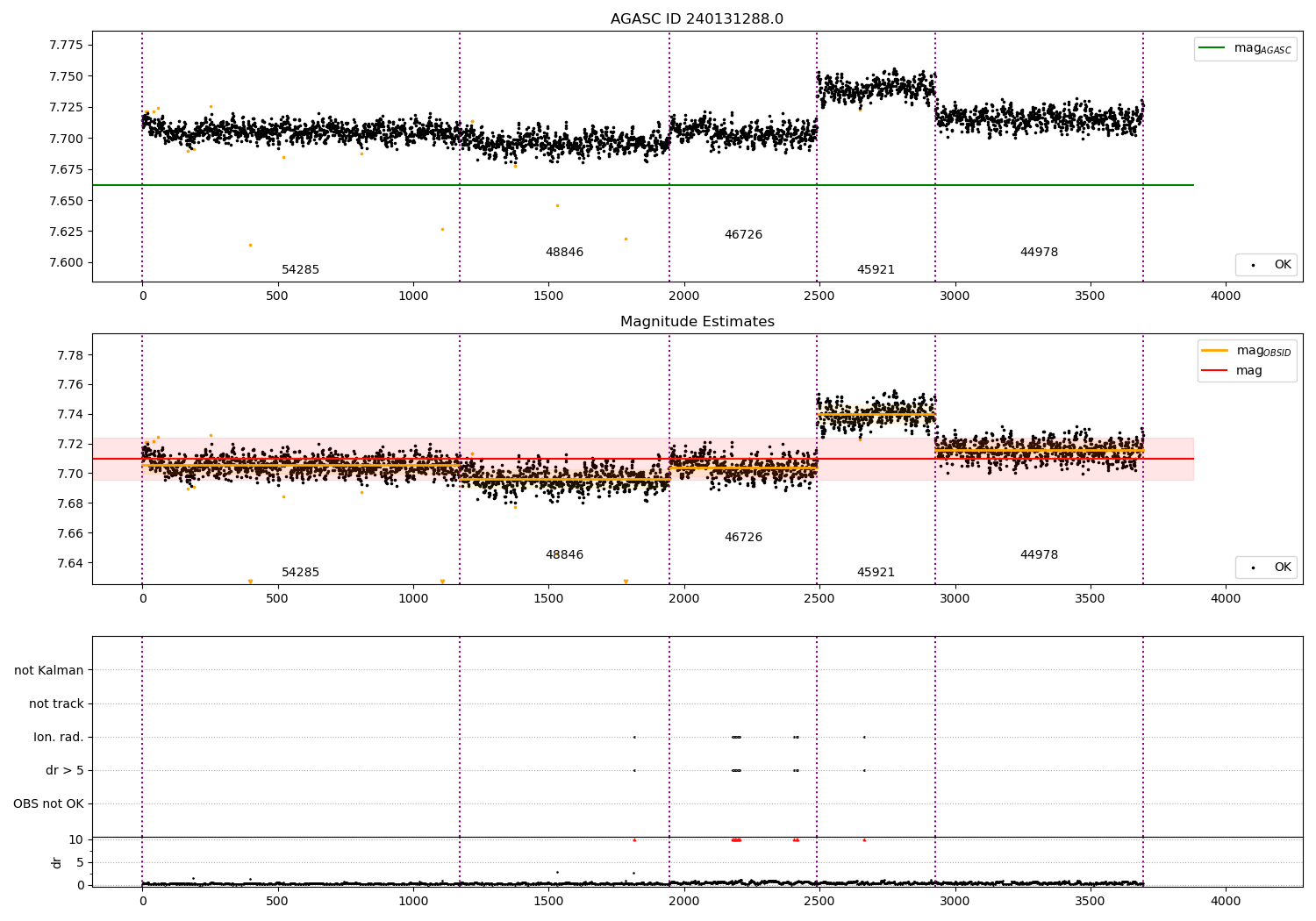Viewport: 1316px width, 921px height.
Task: Click y-tick 7.775 on the top plot
Action: tap(67, 45)
